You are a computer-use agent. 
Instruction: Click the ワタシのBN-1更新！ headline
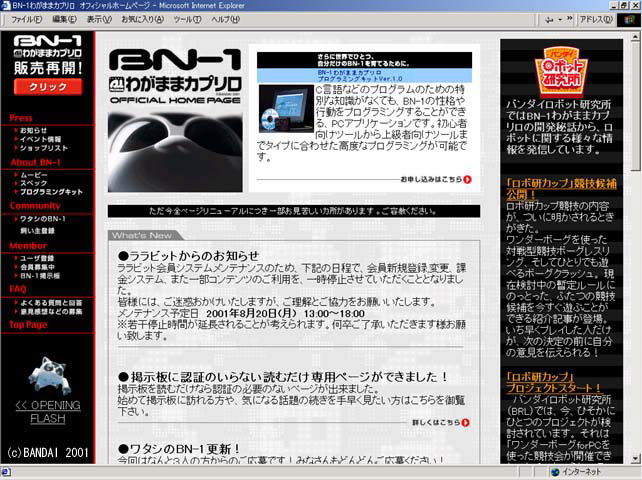[179, 449]
